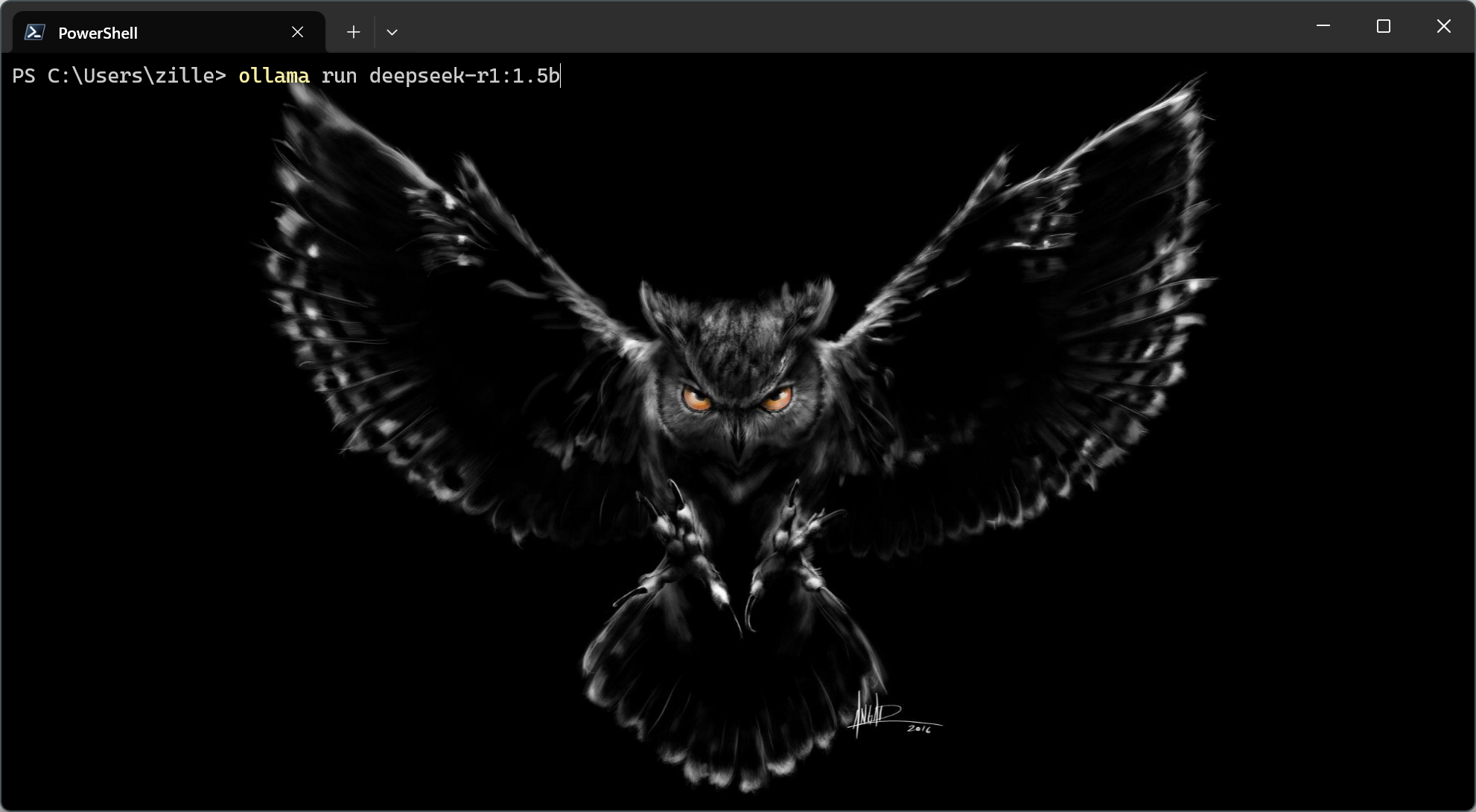
Task: Expand the new tab profiles dropdown
Action: coord(392,32)
